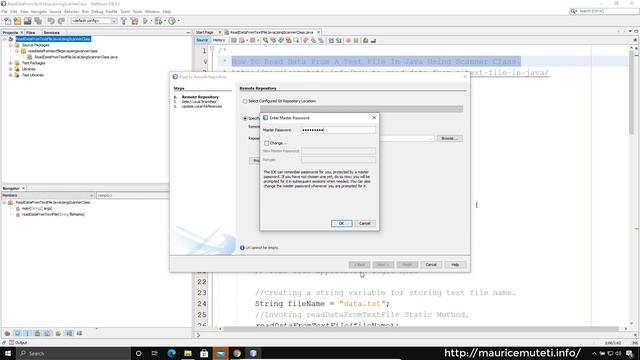
Task: Click the NetBeans quick search field
Action: [x=604, y=11]
